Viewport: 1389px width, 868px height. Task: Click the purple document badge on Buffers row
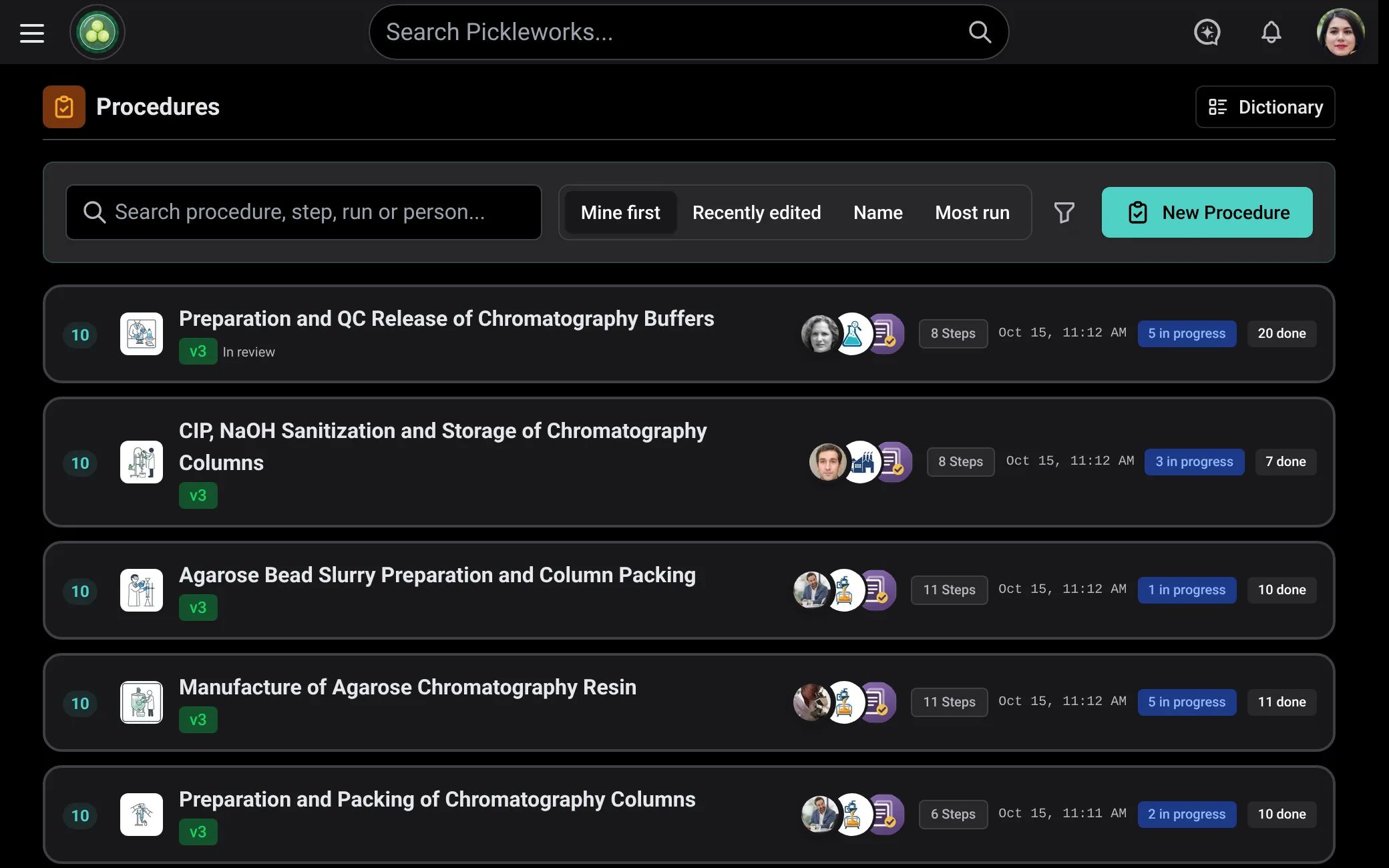(x=887, y=334)
